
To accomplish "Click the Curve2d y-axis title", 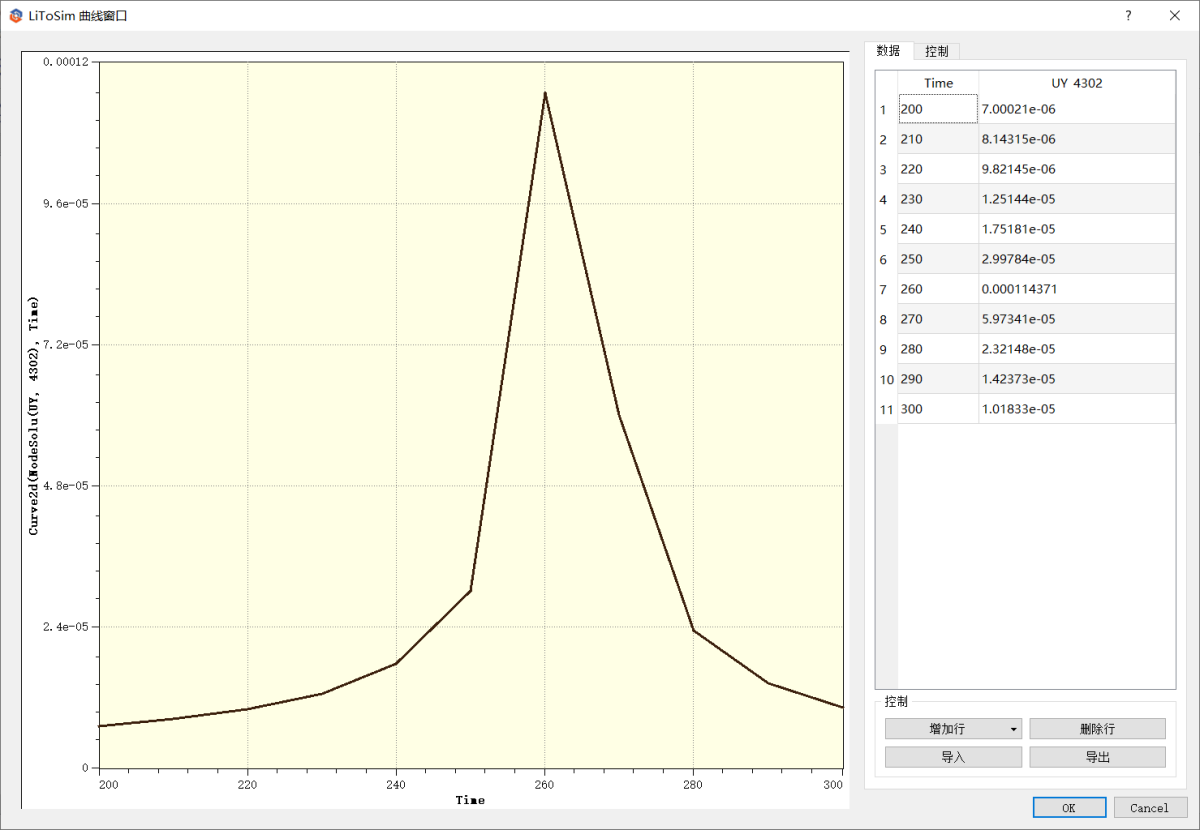I will (33, 415).
